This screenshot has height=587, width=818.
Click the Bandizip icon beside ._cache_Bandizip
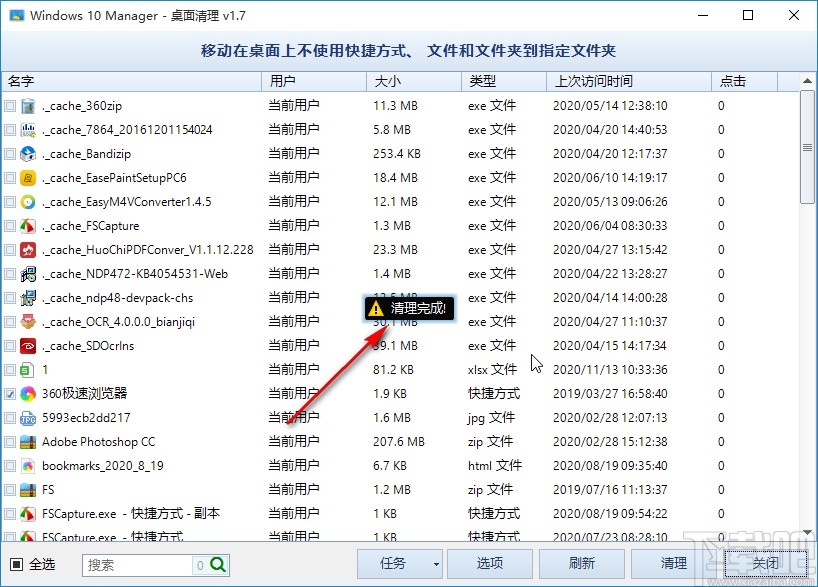(x=26, y=153)
